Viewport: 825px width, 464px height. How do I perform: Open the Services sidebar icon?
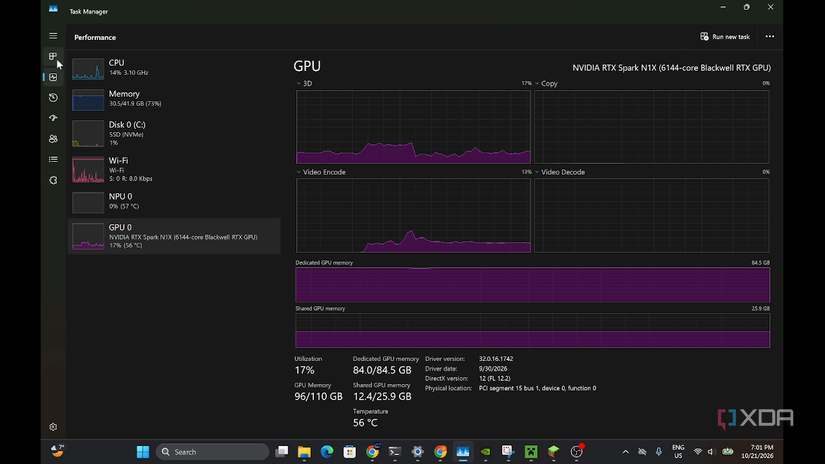click(53, 180)
